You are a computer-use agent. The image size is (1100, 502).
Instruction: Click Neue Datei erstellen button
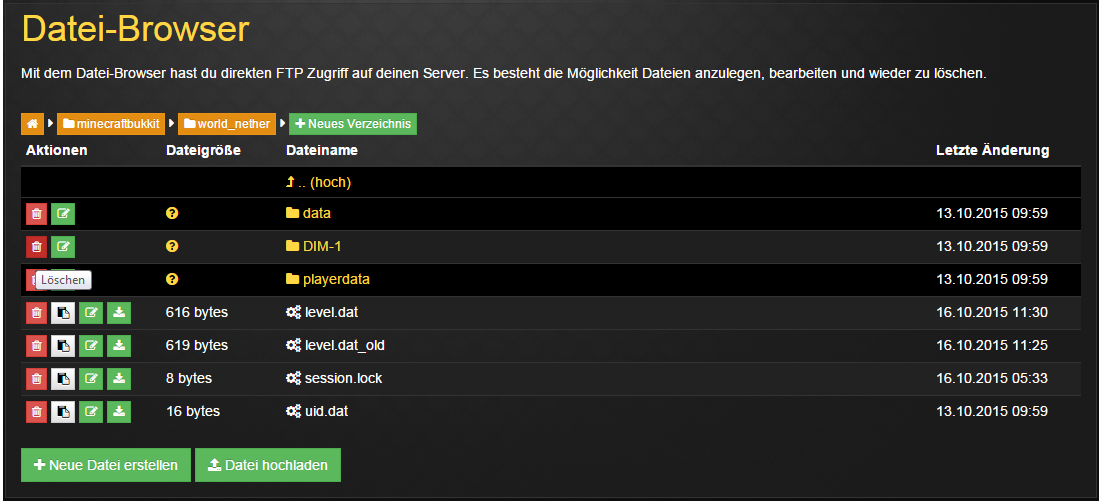(x=106, y=465)
